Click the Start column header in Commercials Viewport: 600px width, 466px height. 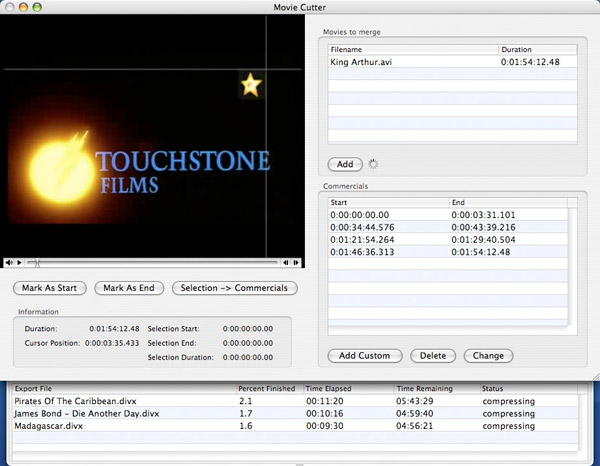click(388, 202)
